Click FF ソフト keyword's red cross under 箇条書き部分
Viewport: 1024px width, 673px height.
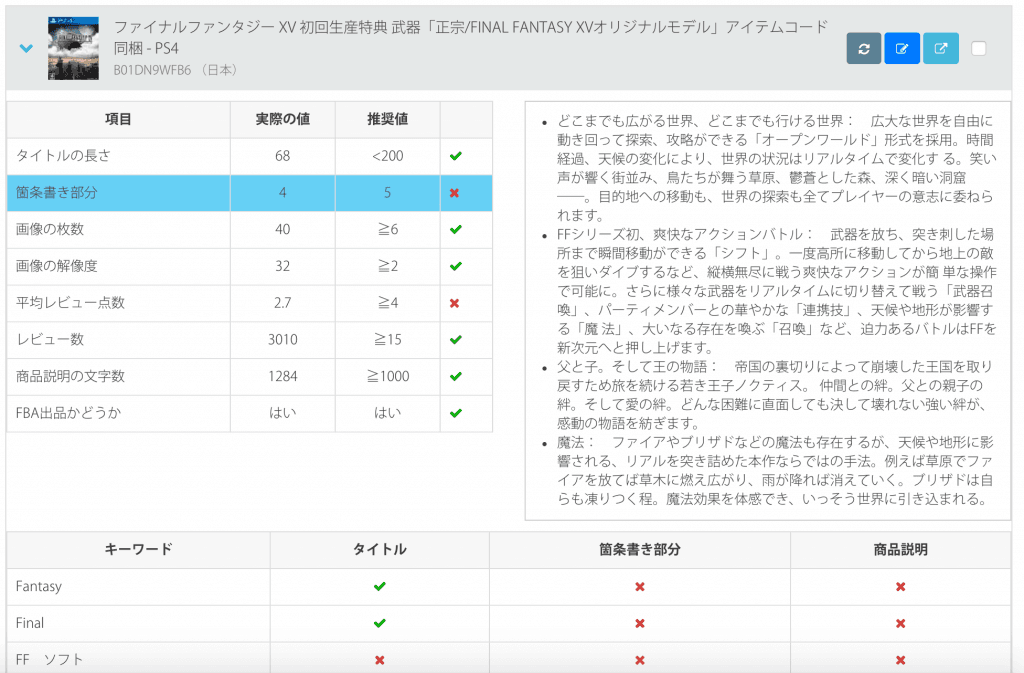point(640,660)
